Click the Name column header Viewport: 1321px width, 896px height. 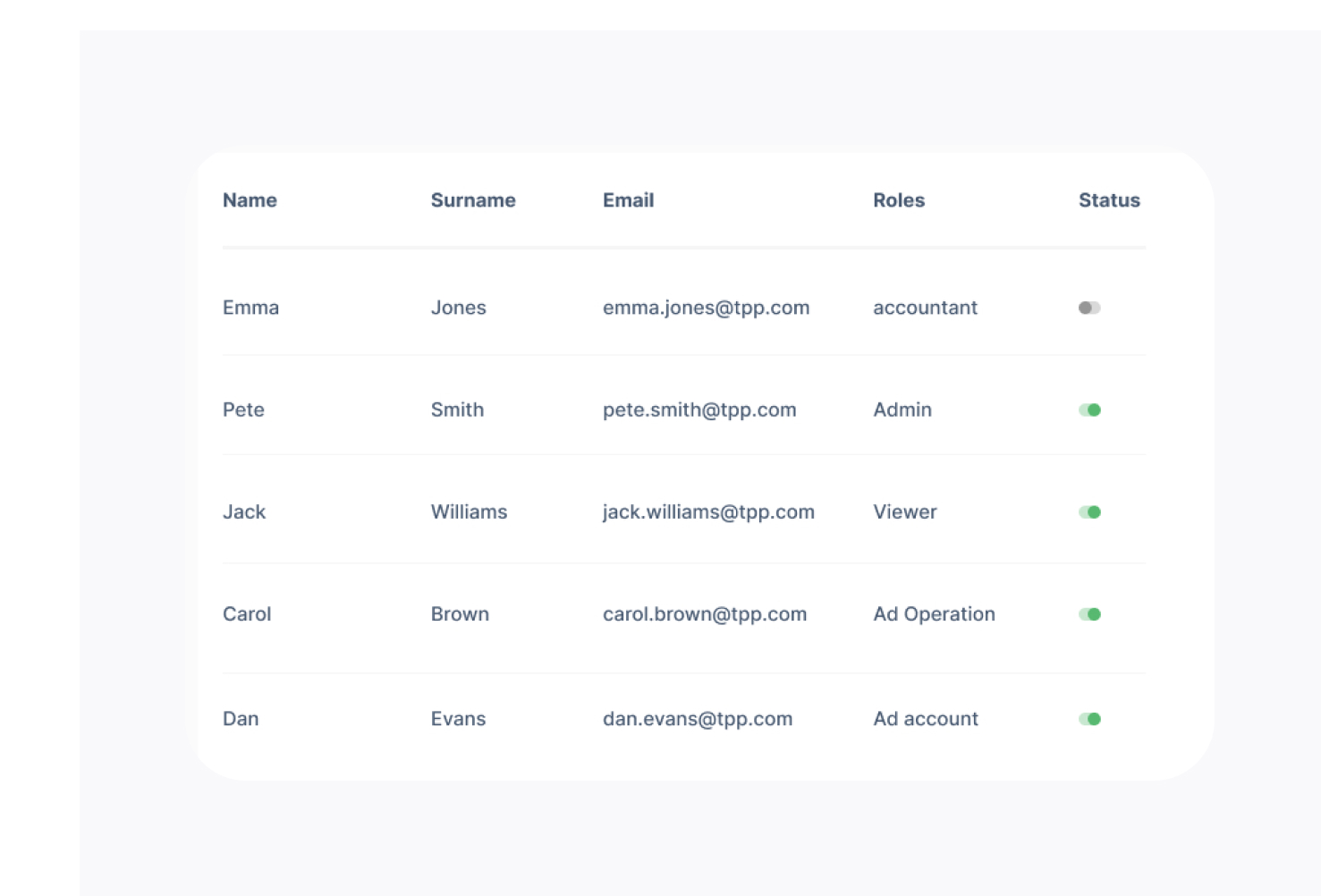[x=250, y=200]
